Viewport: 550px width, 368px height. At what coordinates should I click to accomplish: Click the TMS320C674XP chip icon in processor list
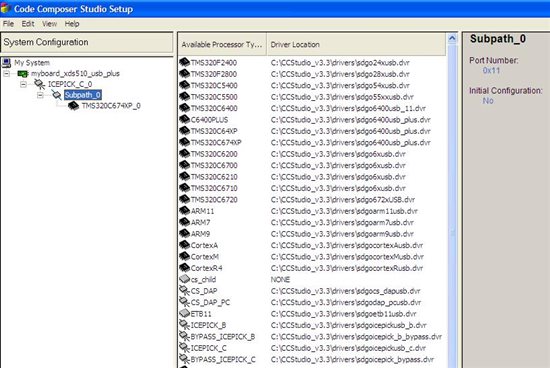[x=185, y=142]
